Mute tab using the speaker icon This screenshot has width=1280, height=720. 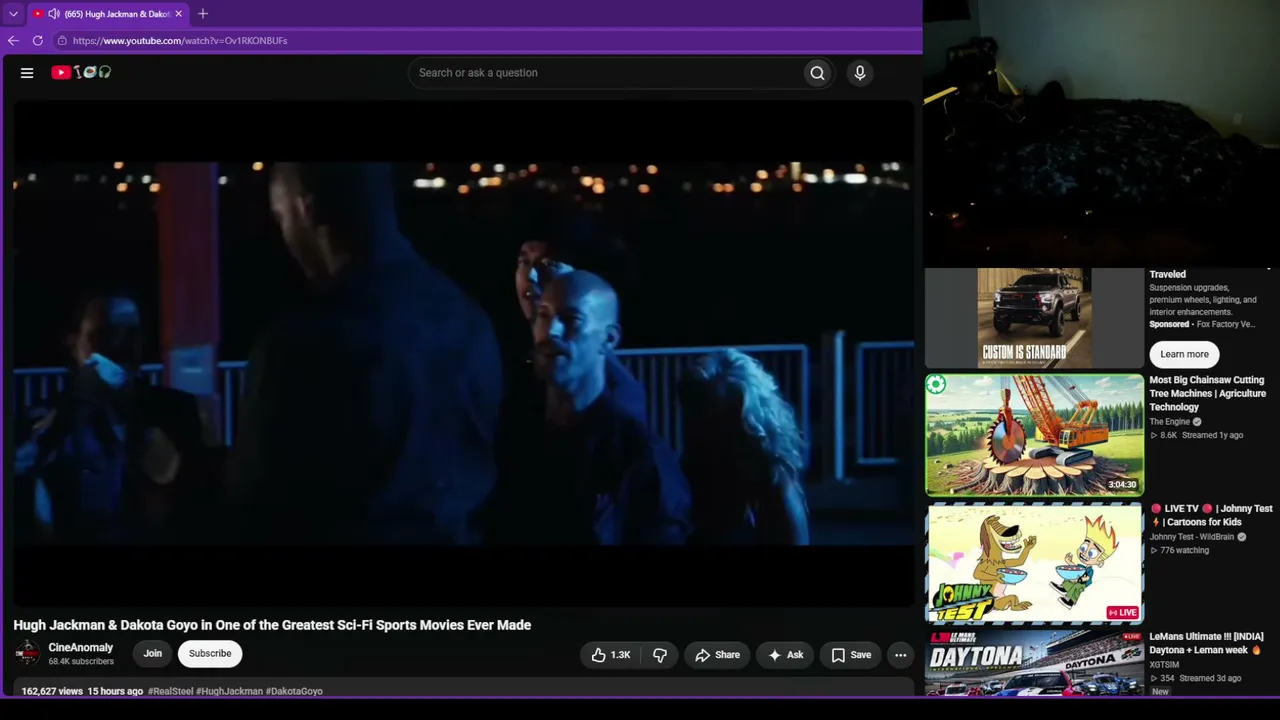[x=53, y=14]
